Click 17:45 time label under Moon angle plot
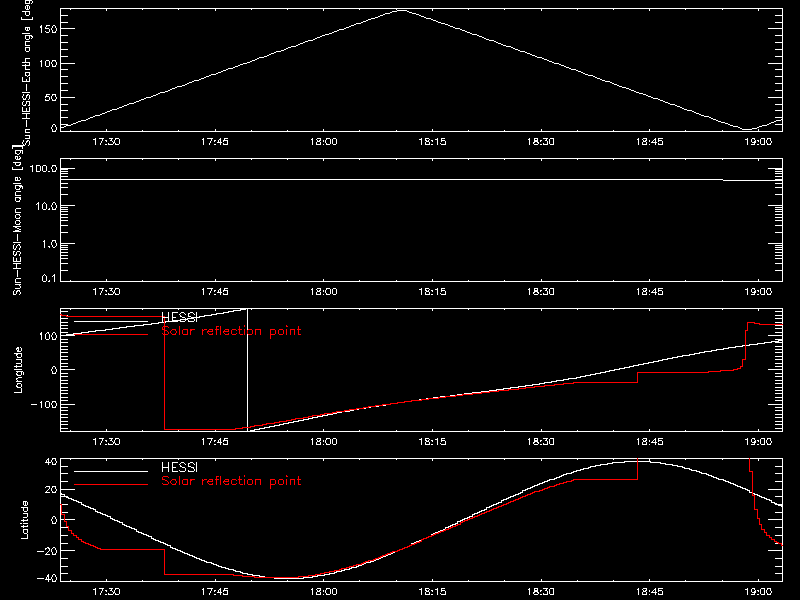This screenshot has height=600, width=800. (x=215, y=292)
